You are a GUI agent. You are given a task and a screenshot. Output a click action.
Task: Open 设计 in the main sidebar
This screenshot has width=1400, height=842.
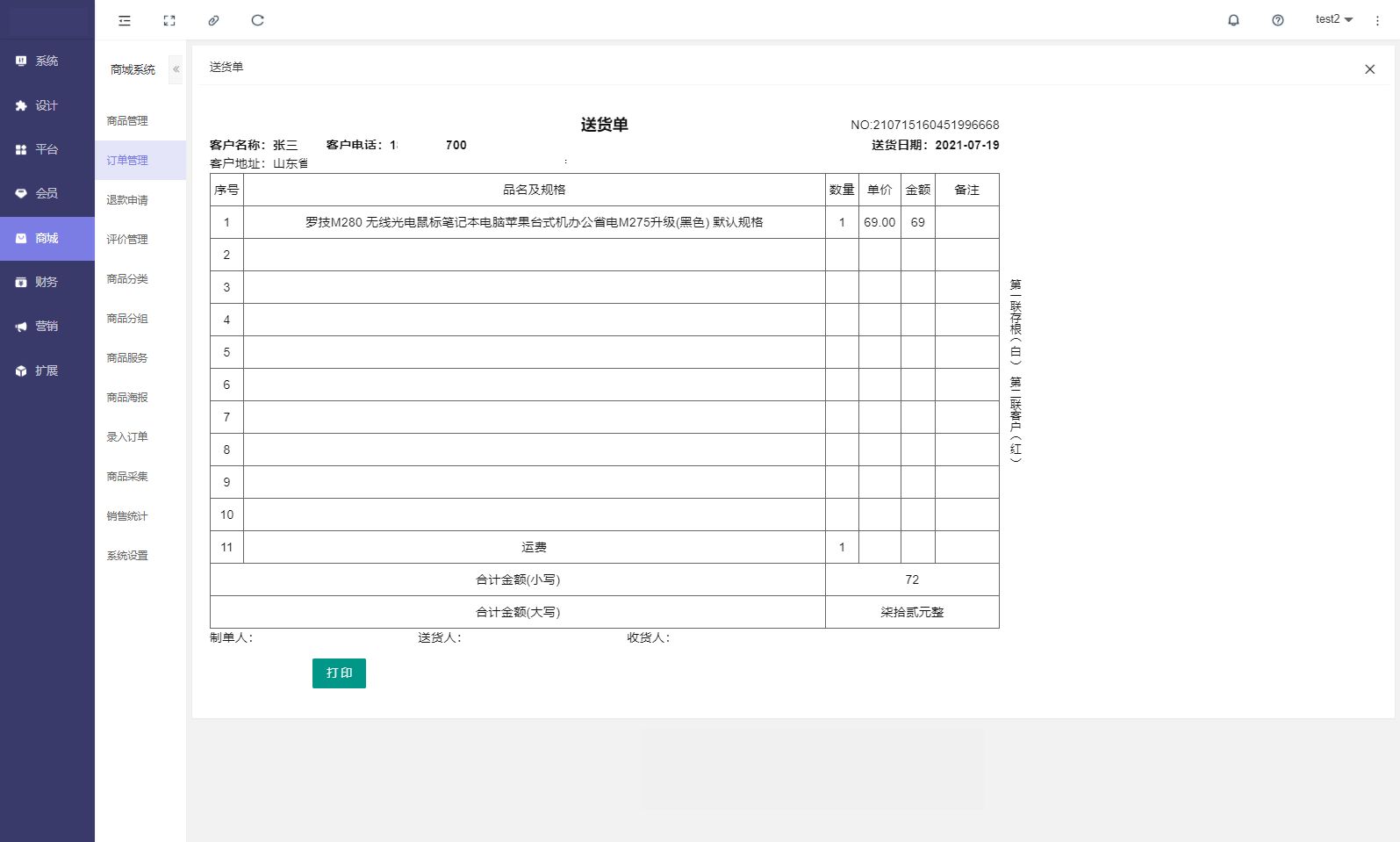pyautogui.click(x=47, y=105)
